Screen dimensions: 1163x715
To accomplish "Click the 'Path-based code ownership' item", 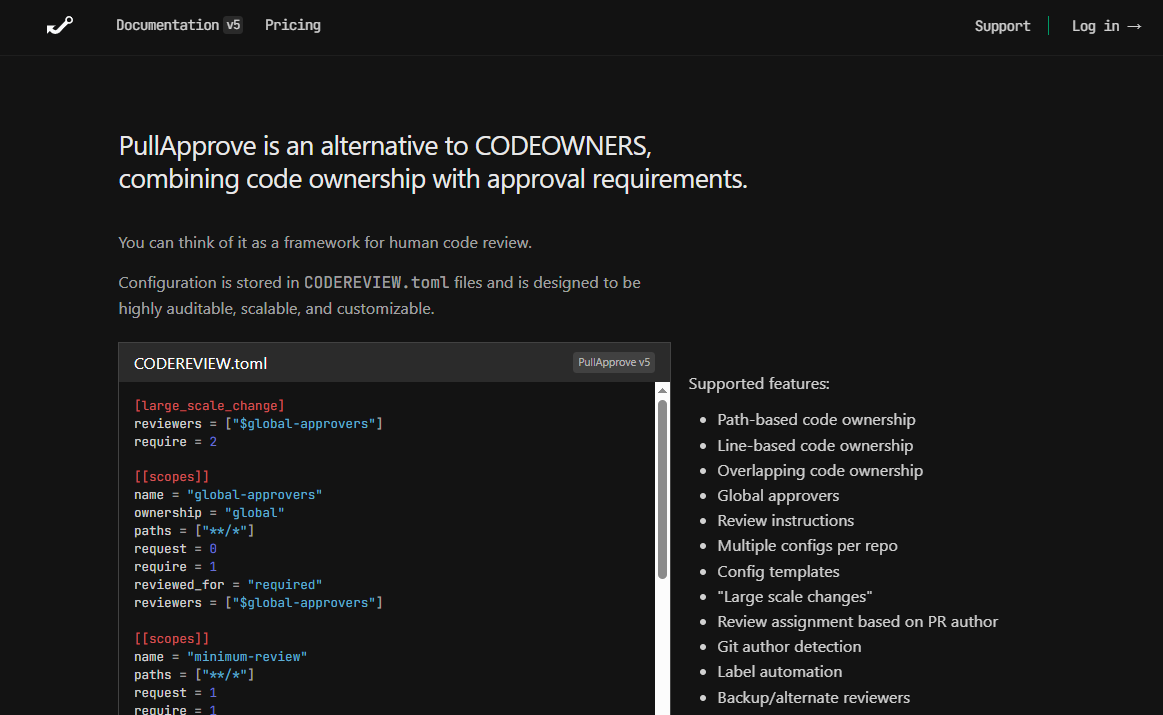I will (x=816, y=420).
